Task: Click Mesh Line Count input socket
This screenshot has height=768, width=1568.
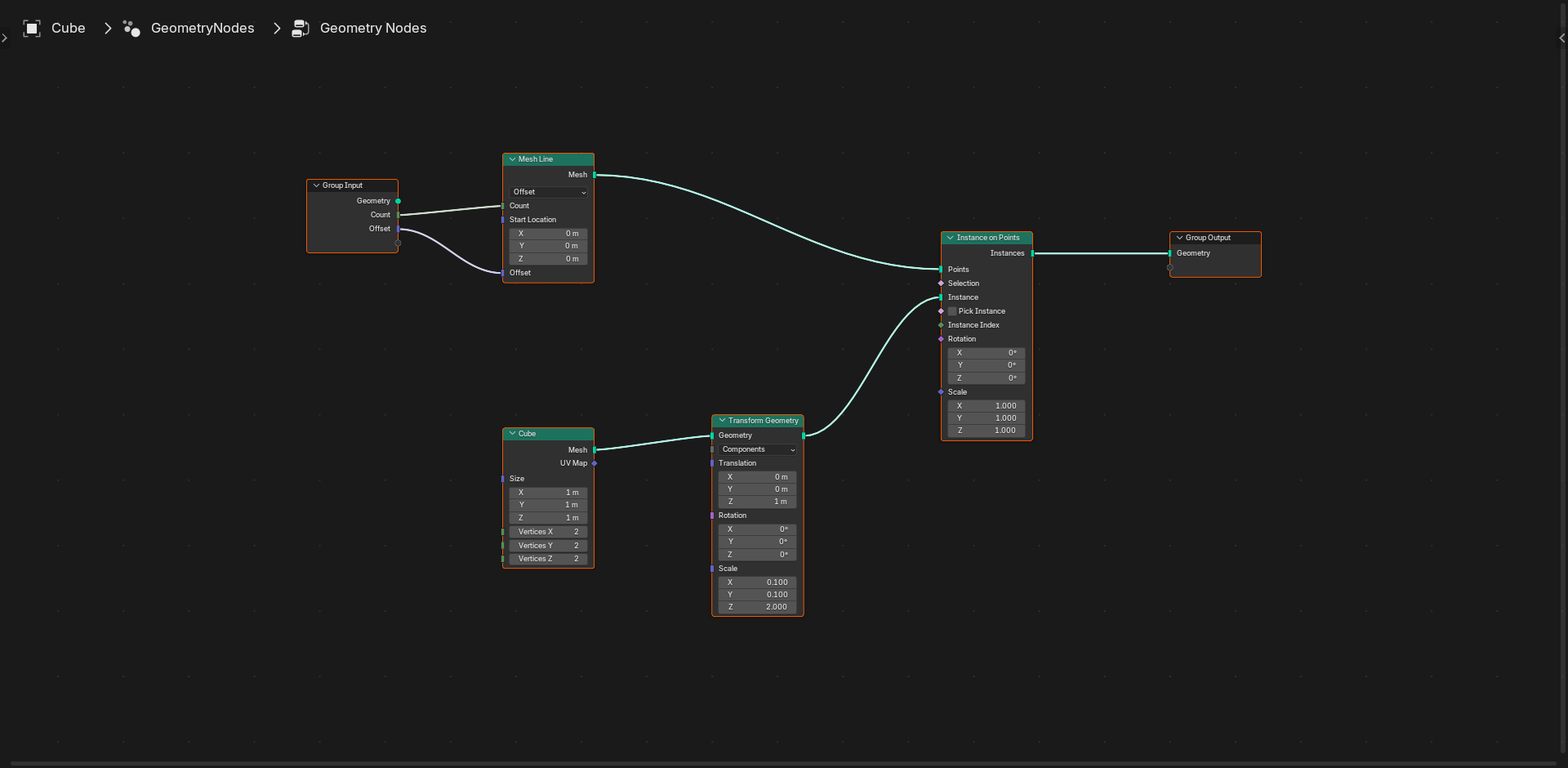Action: tap(502, 206)
